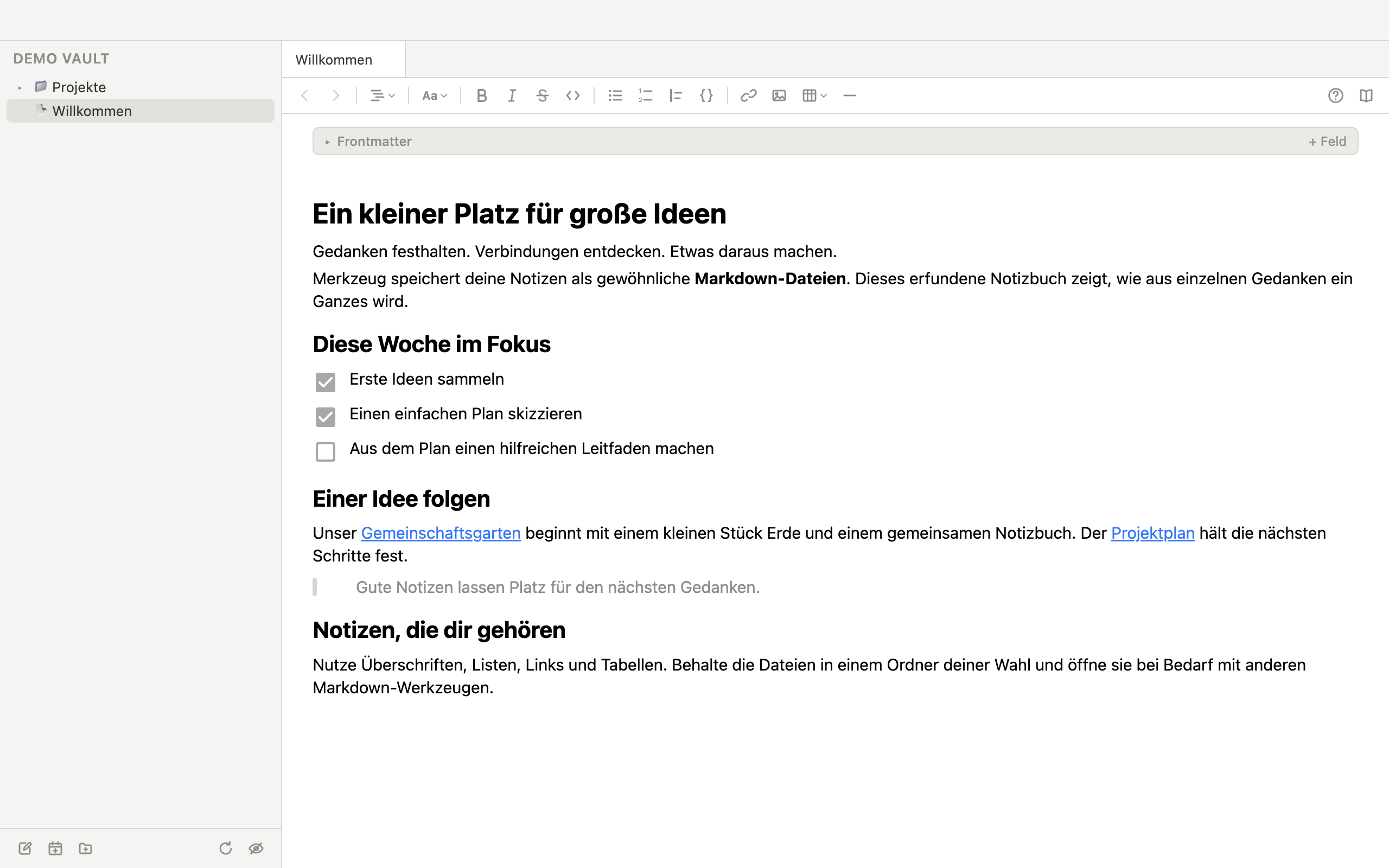The width and height of the screenshot is (1389, 868).
Task: Open the table insert dropdown
Action: pyautogui.click(x=814, y=95)
